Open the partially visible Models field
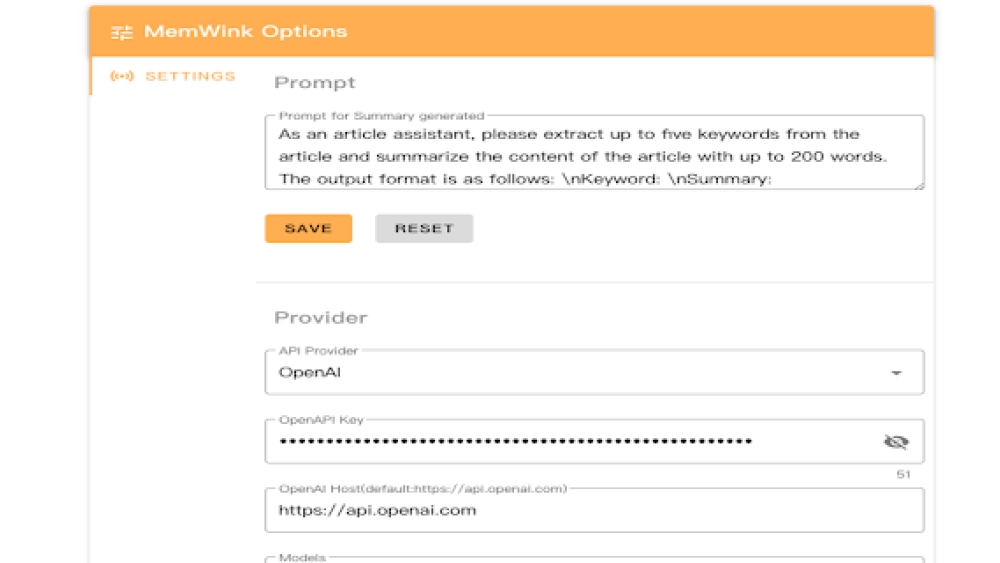1000x563 pixels. pos(594,559)
